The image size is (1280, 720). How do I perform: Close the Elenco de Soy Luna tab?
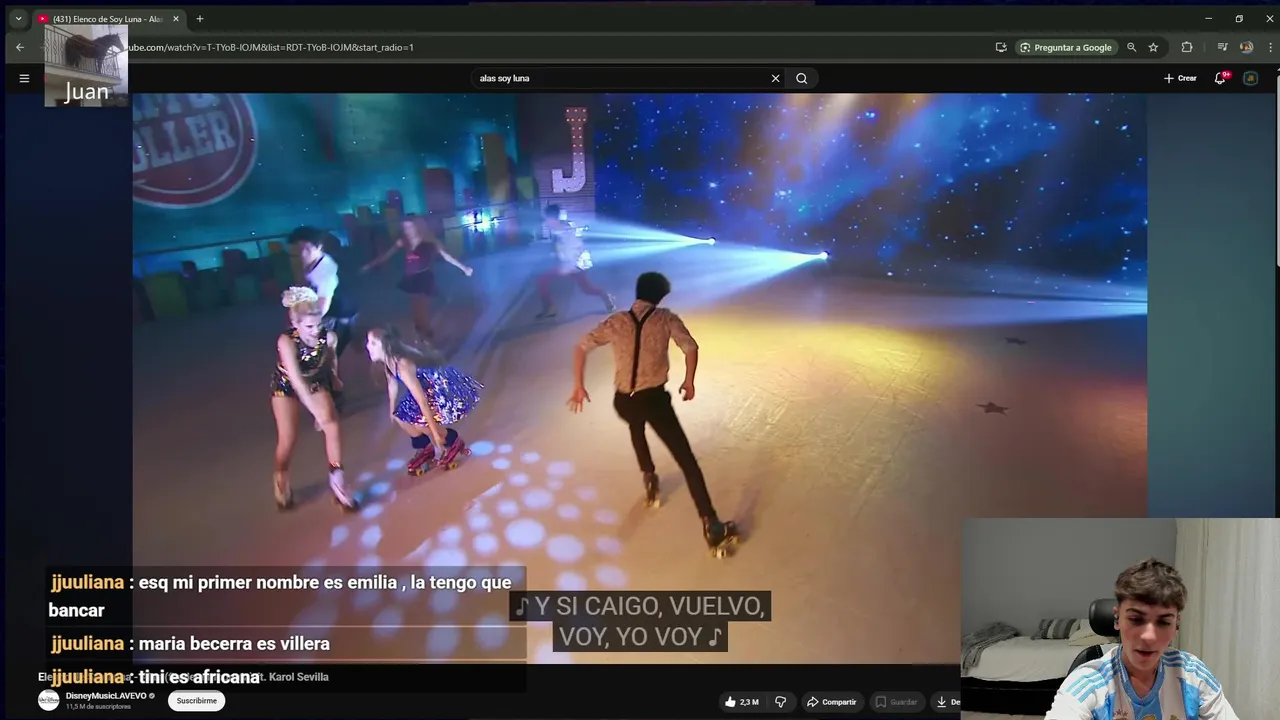pos(175,19)
